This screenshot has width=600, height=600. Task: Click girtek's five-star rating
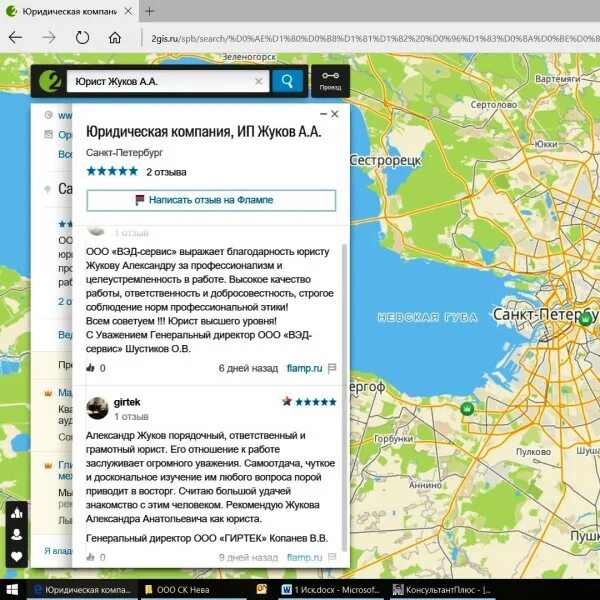pyautogui.click(x=316, y=402)
